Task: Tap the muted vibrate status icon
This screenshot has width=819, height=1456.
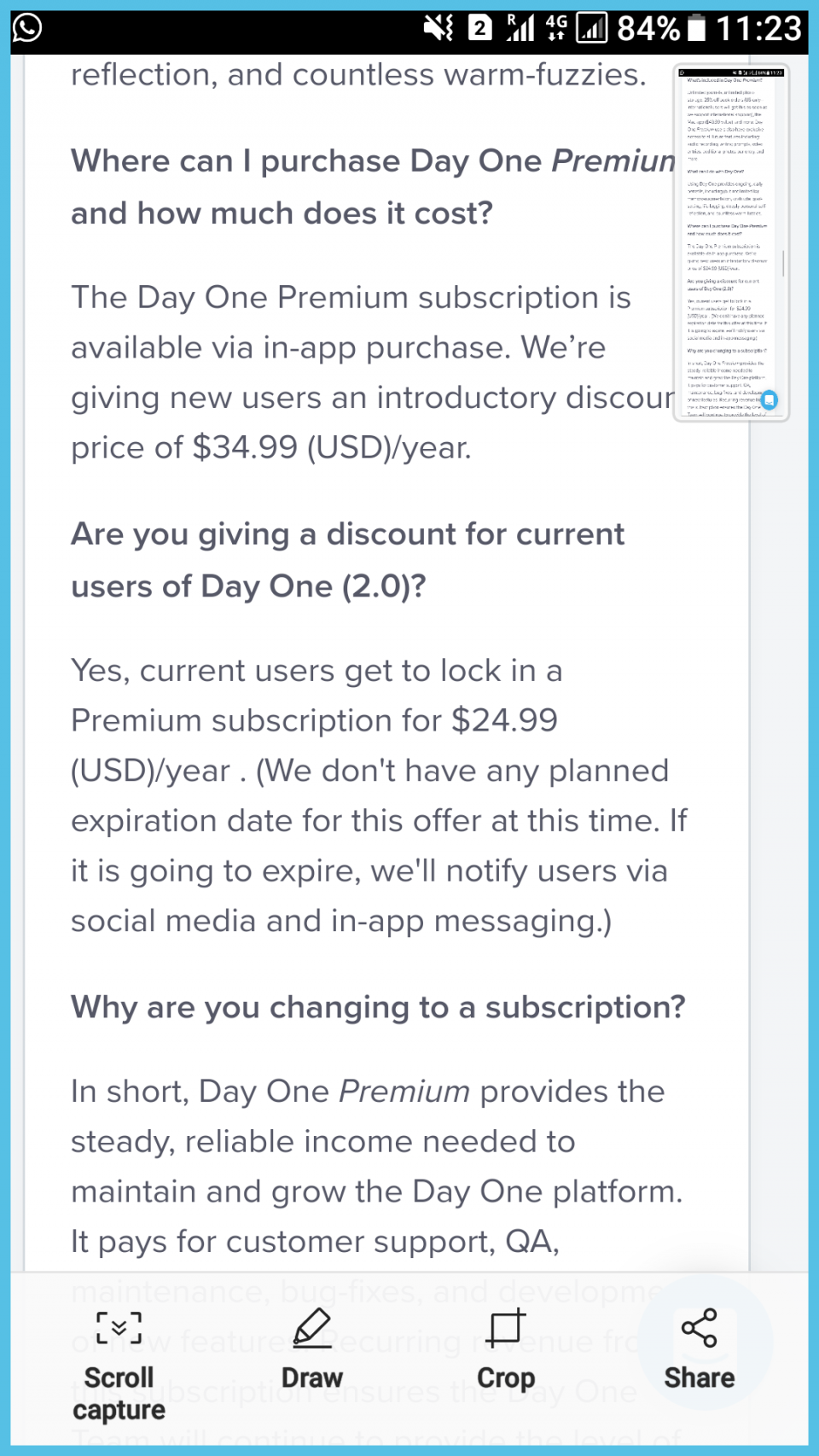Action: click(x=439, y=28)
